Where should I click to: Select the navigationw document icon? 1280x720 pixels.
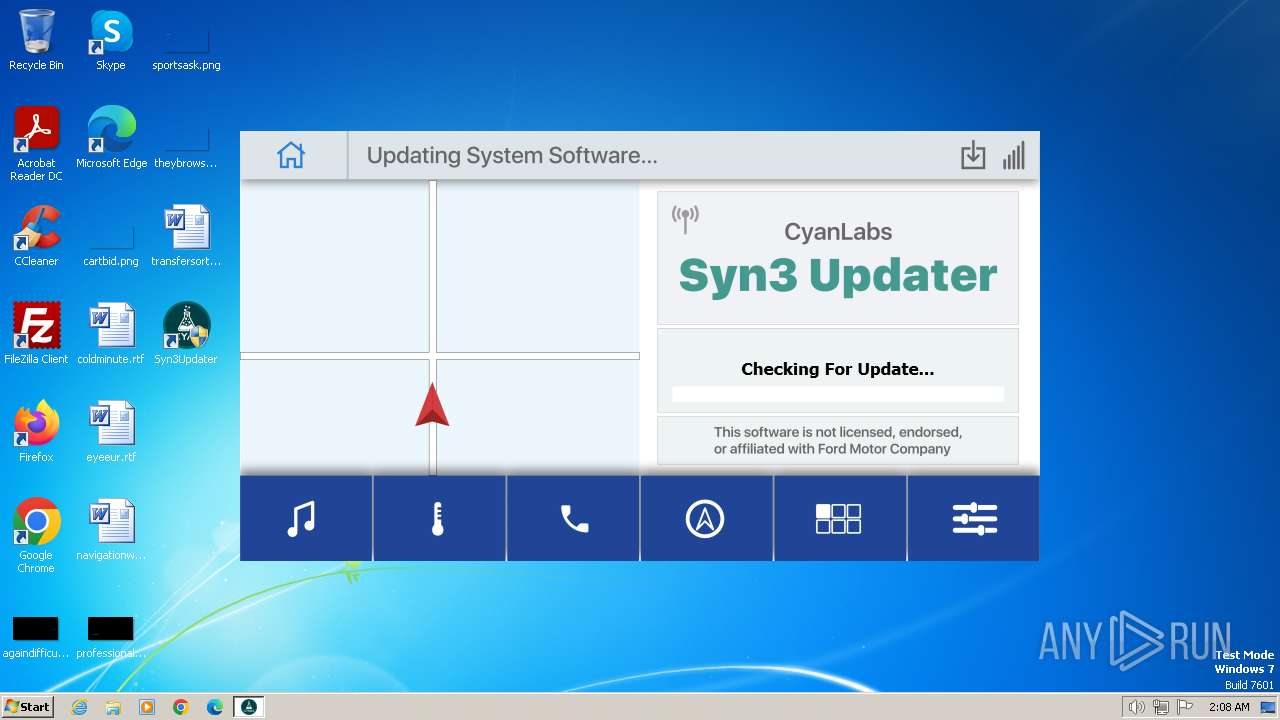pyautogui.click(x=111, y=530)
